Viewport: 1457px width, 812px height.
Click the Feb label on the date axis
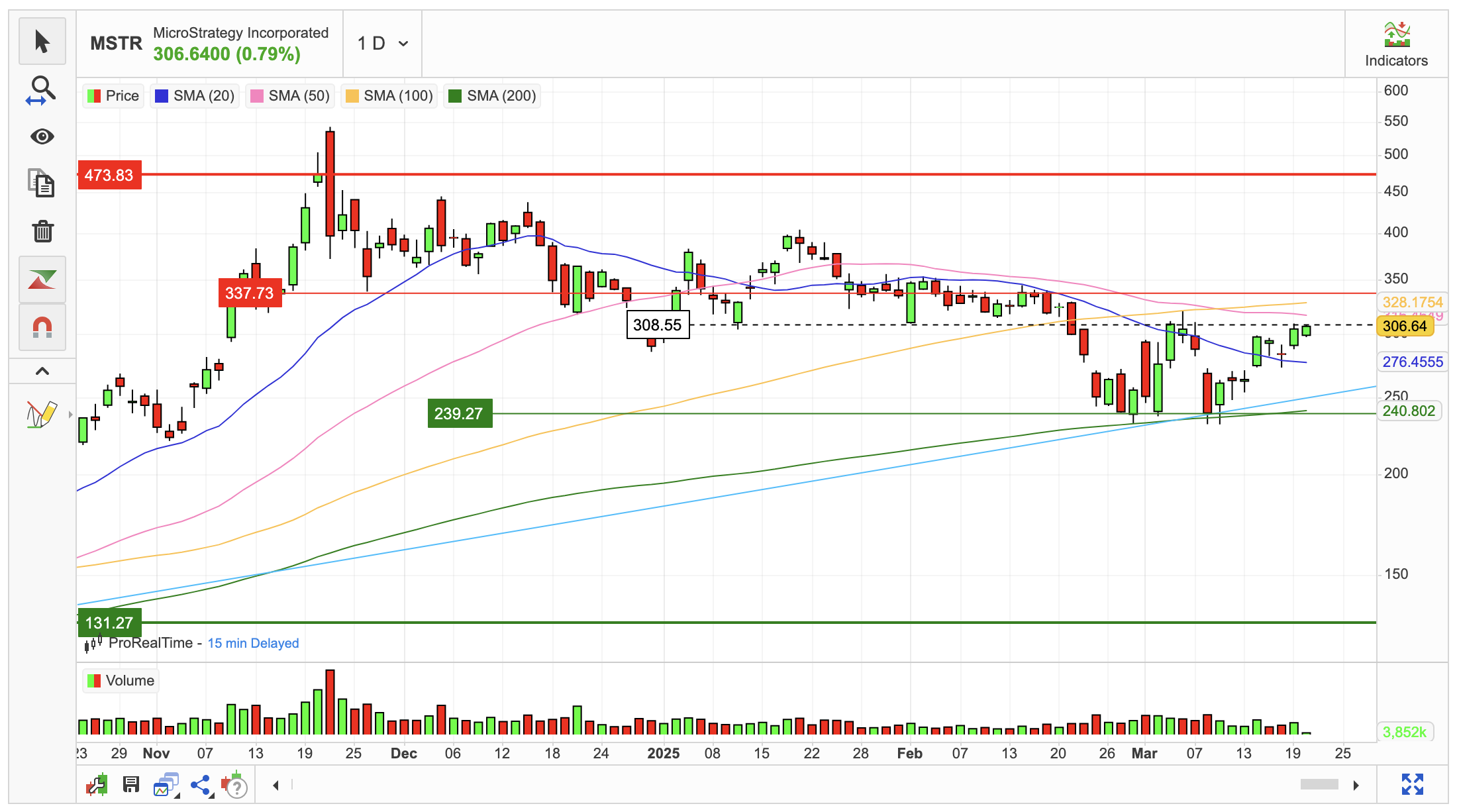(x=910, y=753)
